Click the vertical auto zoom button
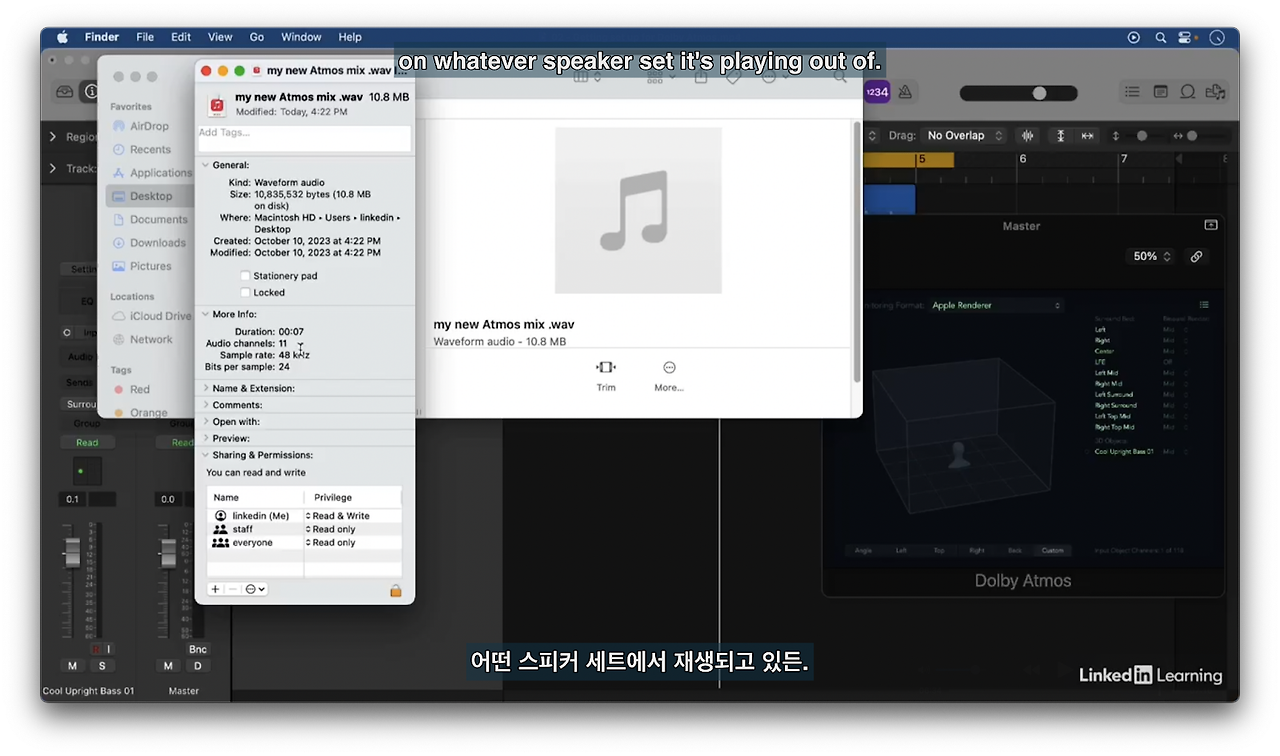Image resolution: width=1280 pixels, height=756 pixels. coord(1060,136)
